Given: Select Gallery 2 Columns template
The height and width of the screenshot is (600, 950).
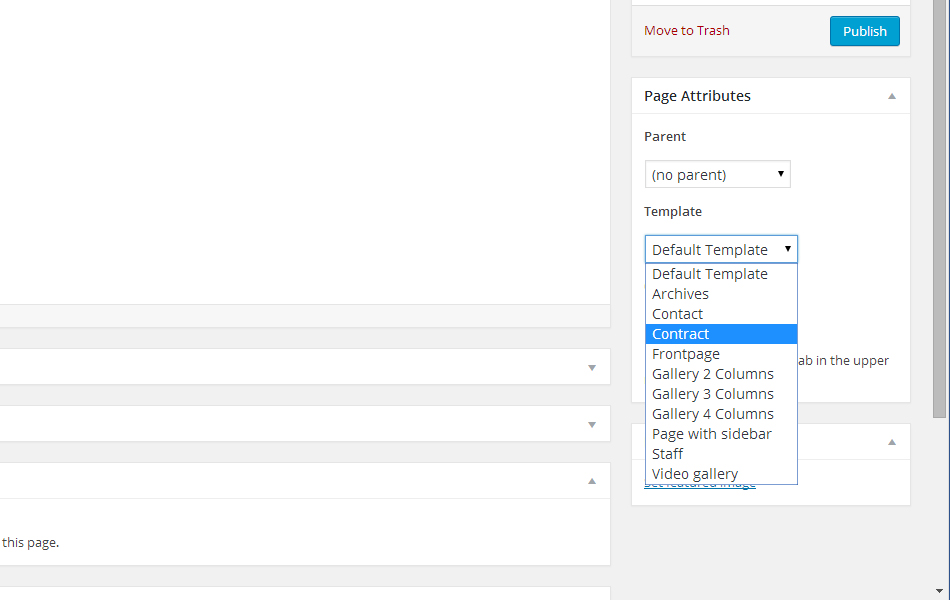Looking at the screenshot, I should click(x=713, y=374).
